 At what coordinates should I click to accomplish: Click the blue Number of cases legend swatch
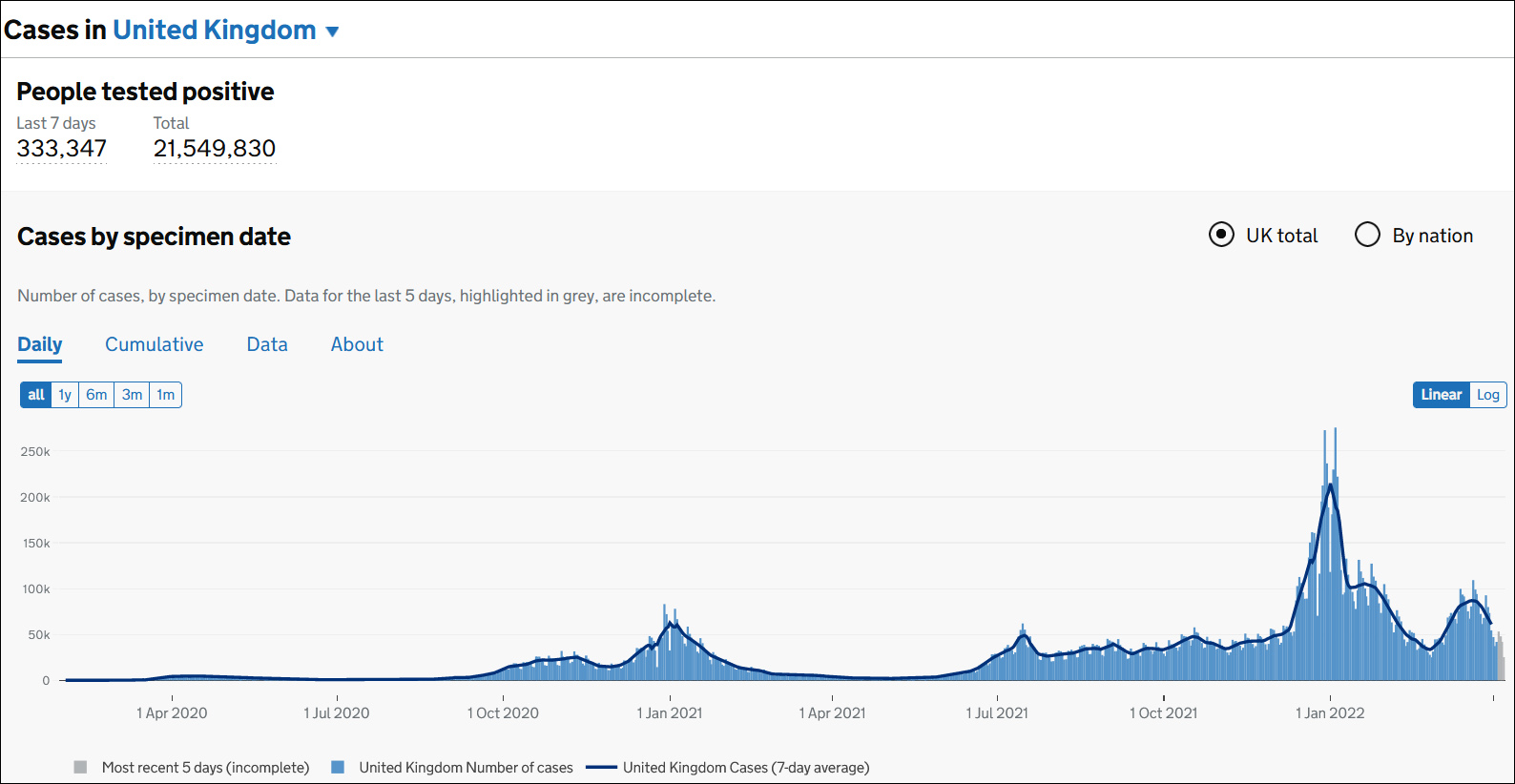(338, 767)
